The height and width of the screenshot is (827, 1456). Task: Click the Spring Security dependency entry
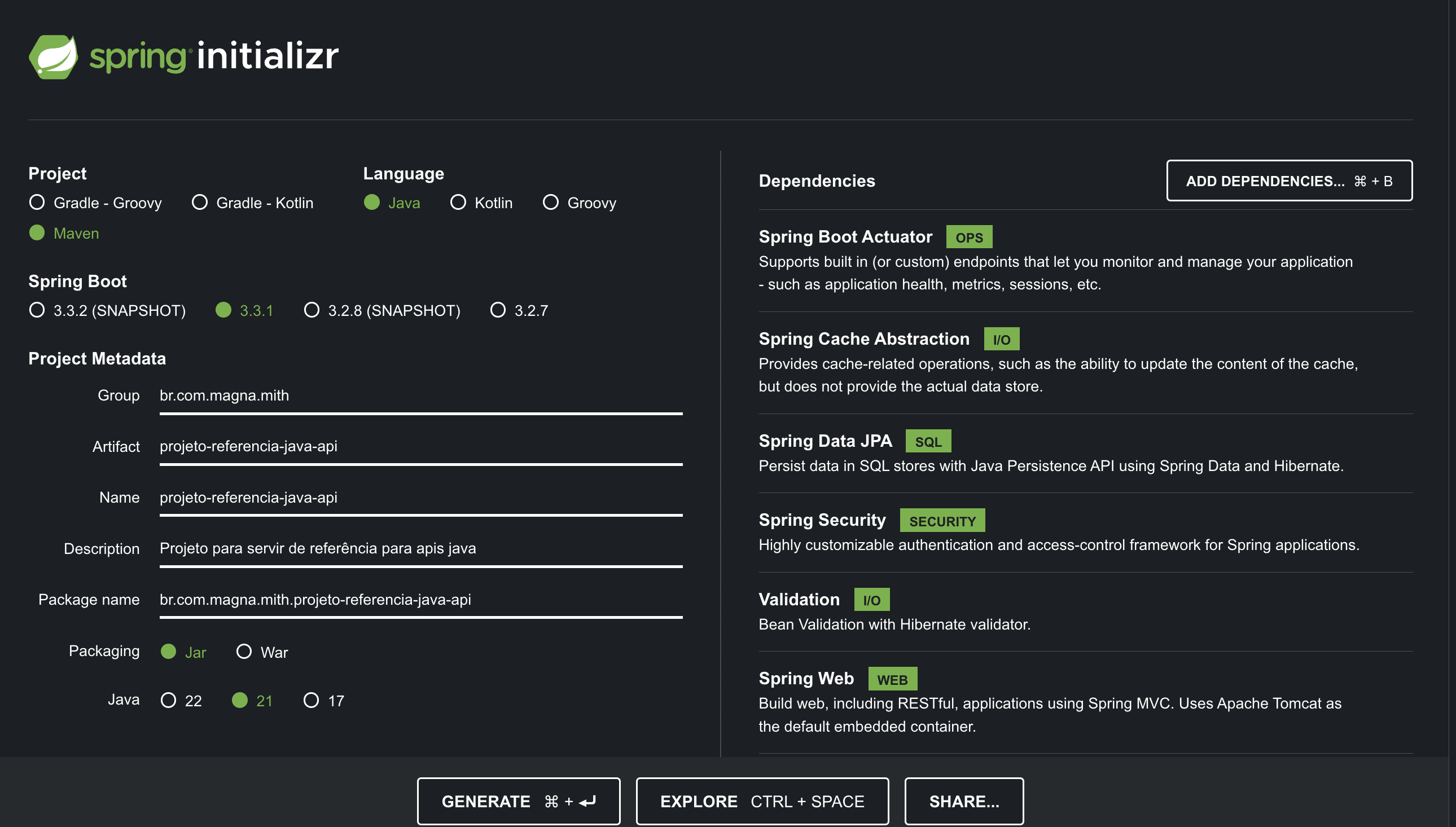(x=822, y=520)
